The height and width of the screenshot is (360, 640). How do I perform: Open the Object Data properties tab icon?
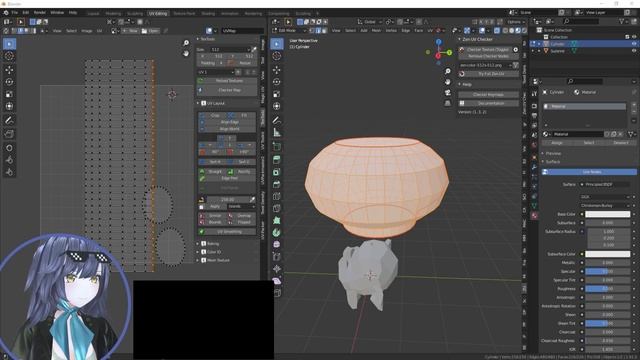[x=534, y=206]
